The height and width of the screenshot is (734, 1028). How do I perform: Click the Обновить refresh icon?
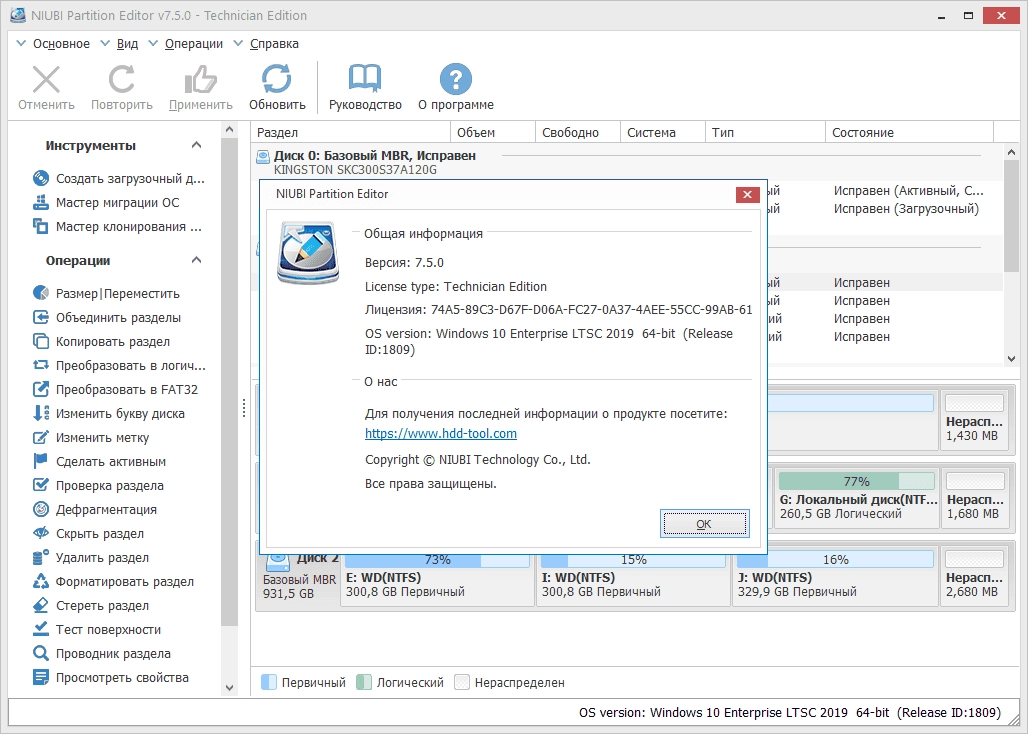(x=277, y=79)
